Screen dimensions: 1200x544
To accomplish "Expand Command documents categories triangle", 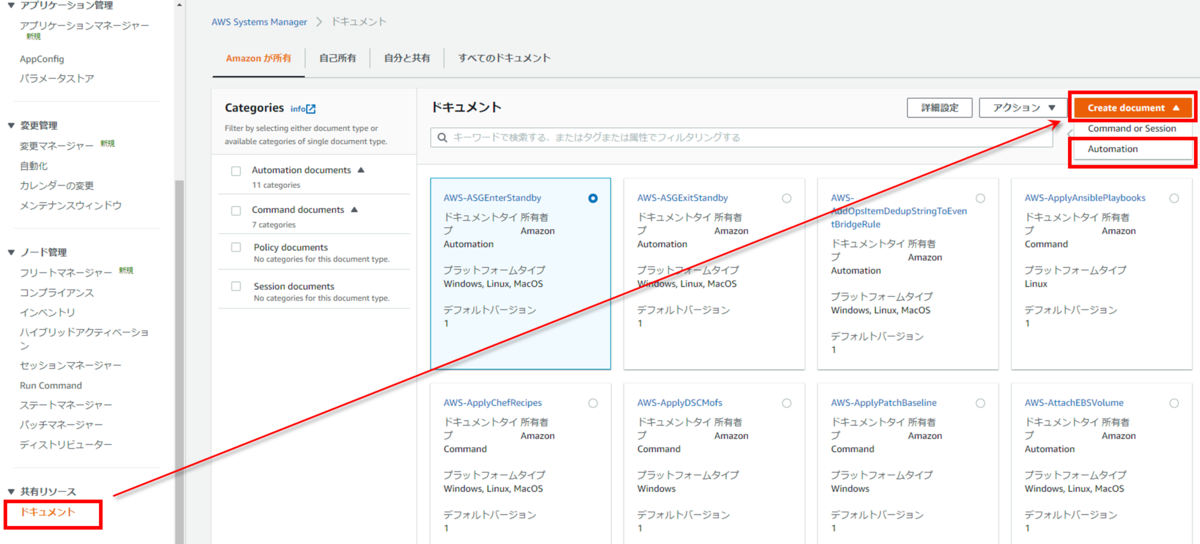I will (354, 210).
